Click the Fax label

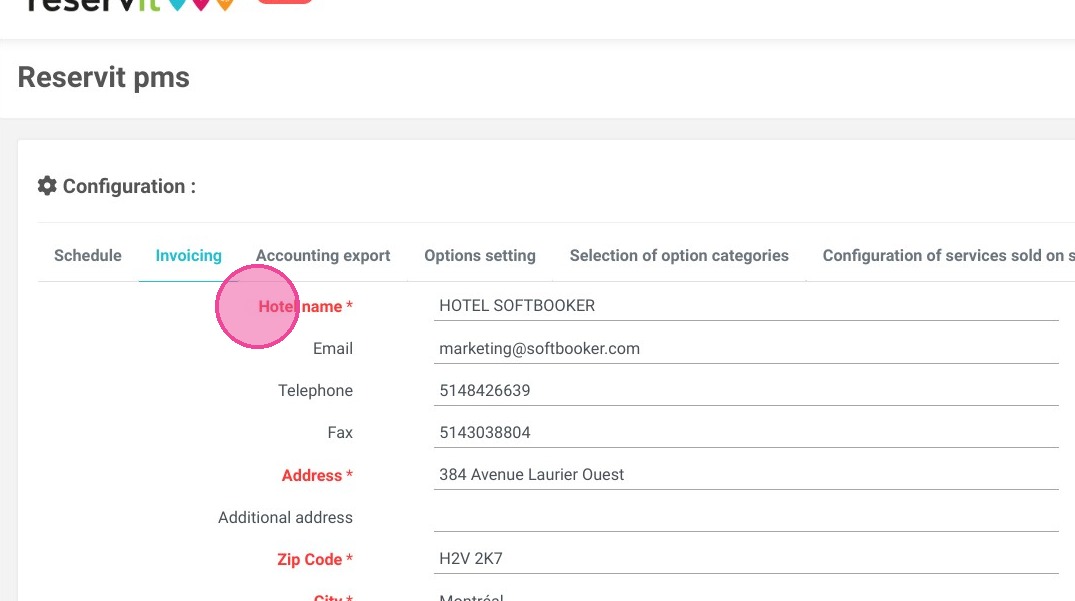pyautogui.click(x=340, y=432)
